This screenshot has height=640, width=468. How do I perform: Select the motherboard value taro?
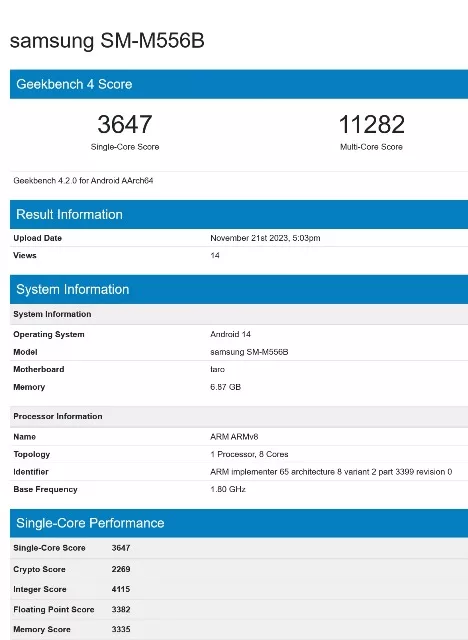pos(217,369)
